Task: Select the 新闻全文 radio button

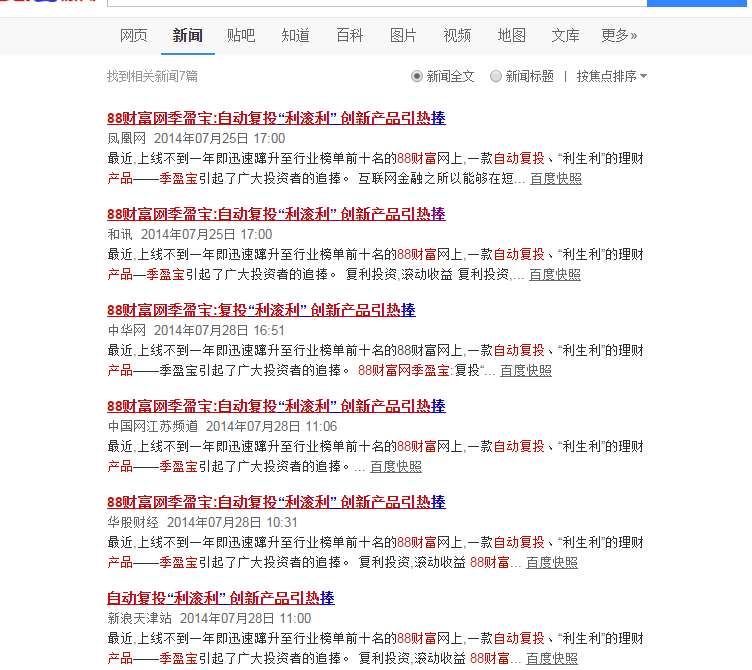Action: pos(417,76)
